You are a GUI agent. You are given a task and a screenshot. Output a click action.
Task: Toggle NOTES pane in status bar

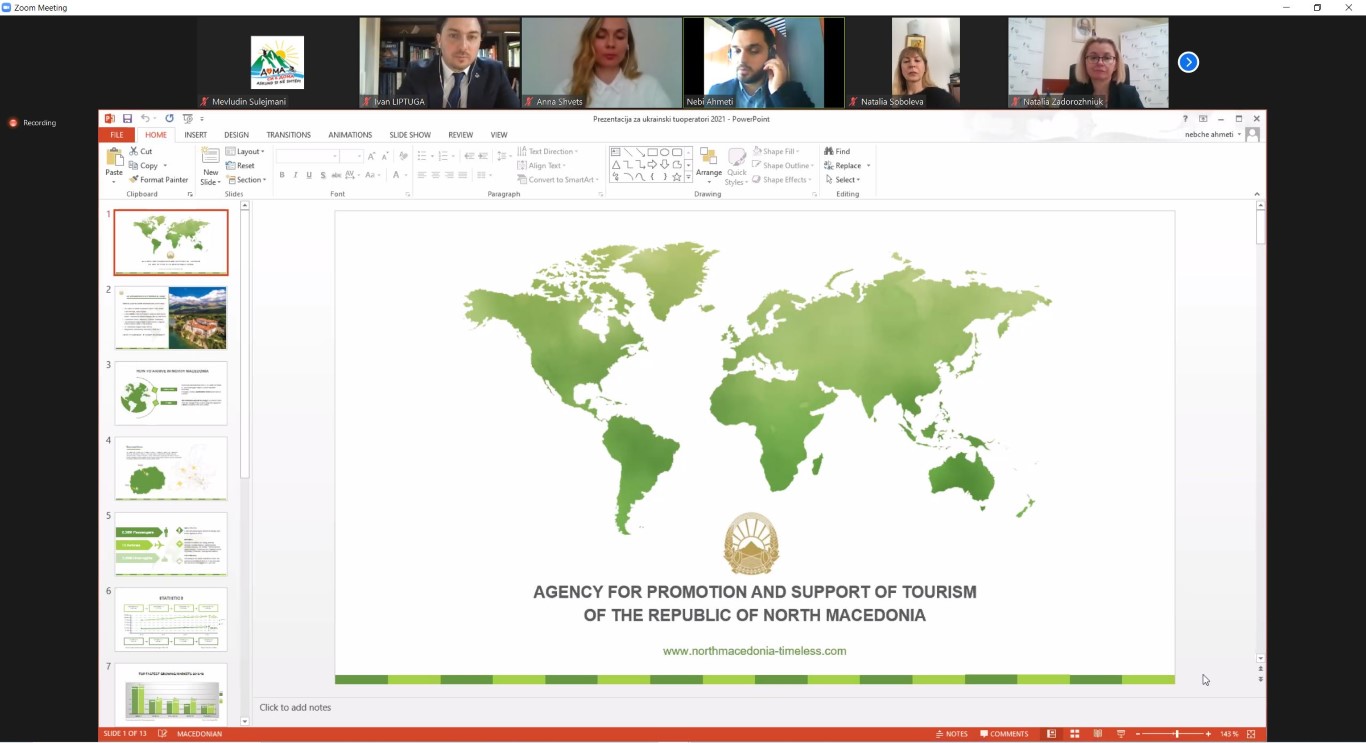click(952, 734)
